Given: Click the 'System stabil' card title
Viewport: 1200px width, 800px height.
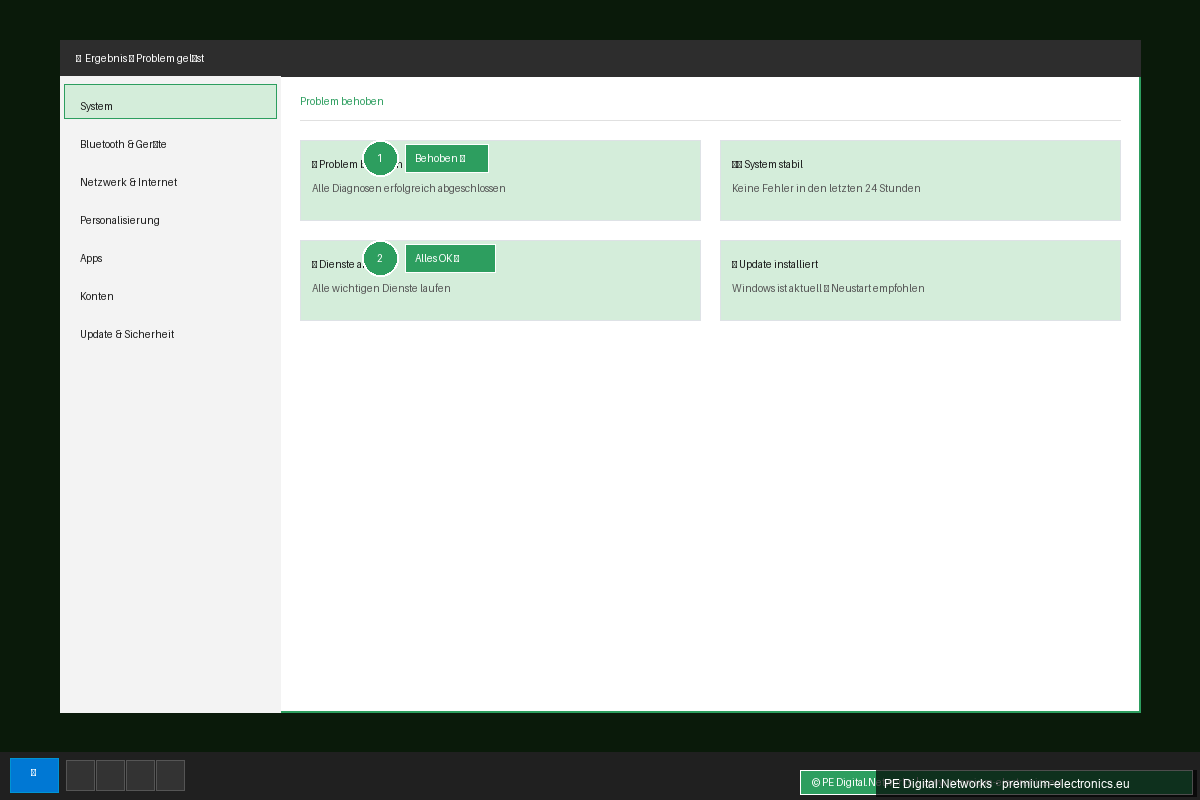Looking at the screenshot, I should (x=767, y=164).
